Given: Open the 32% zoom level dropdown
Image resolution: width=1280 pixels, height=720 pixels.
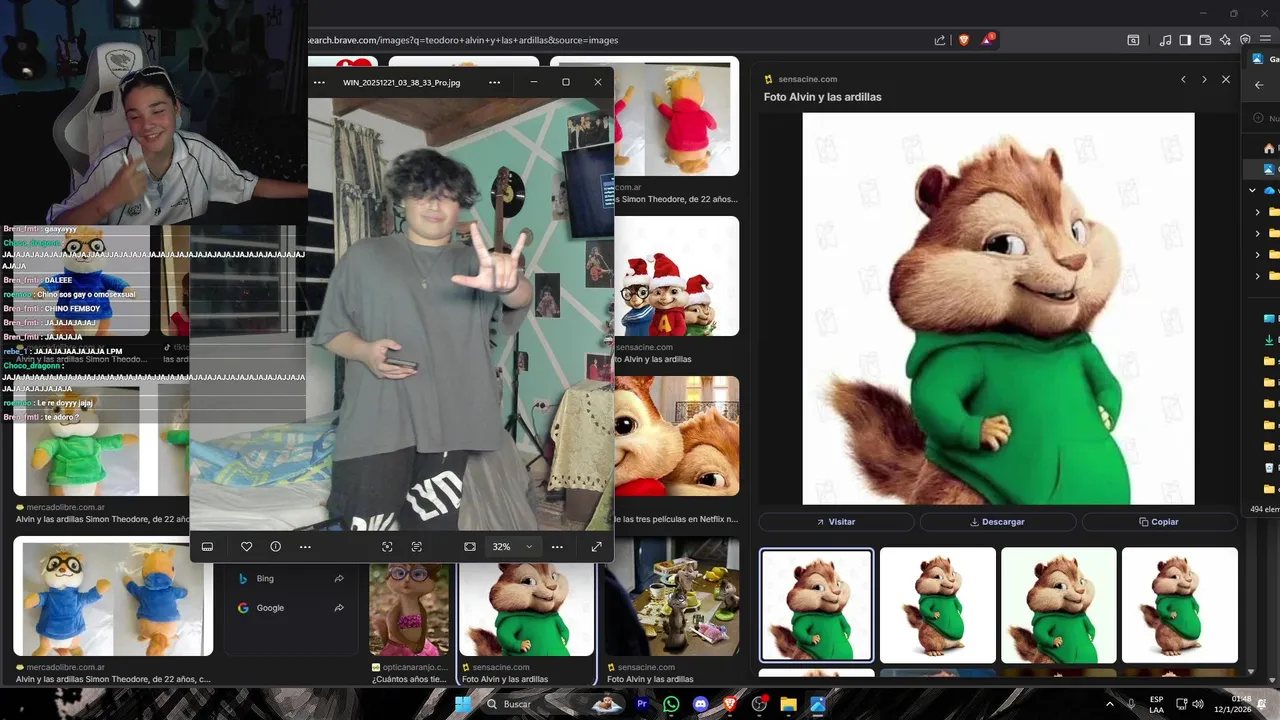Looking at the screenshot, I should (x=513, y=547).
